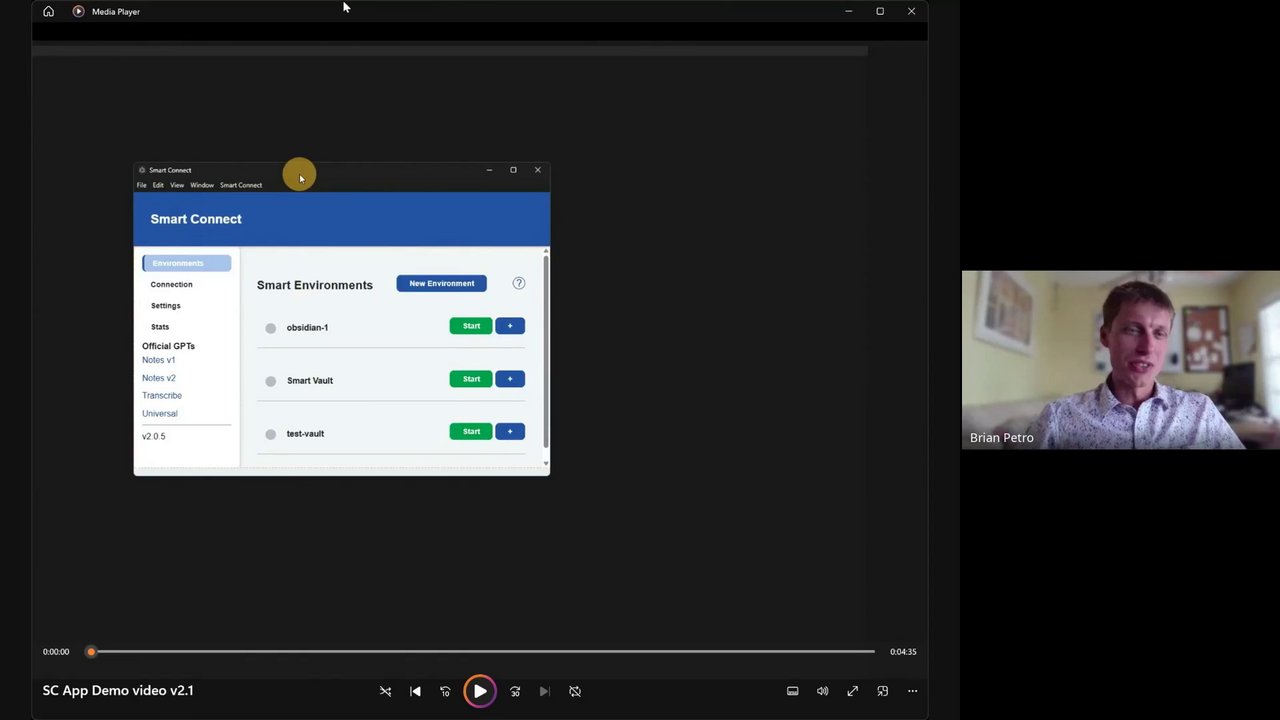
Task: Open Notes v1 GPT link
Action: (158, 360)
